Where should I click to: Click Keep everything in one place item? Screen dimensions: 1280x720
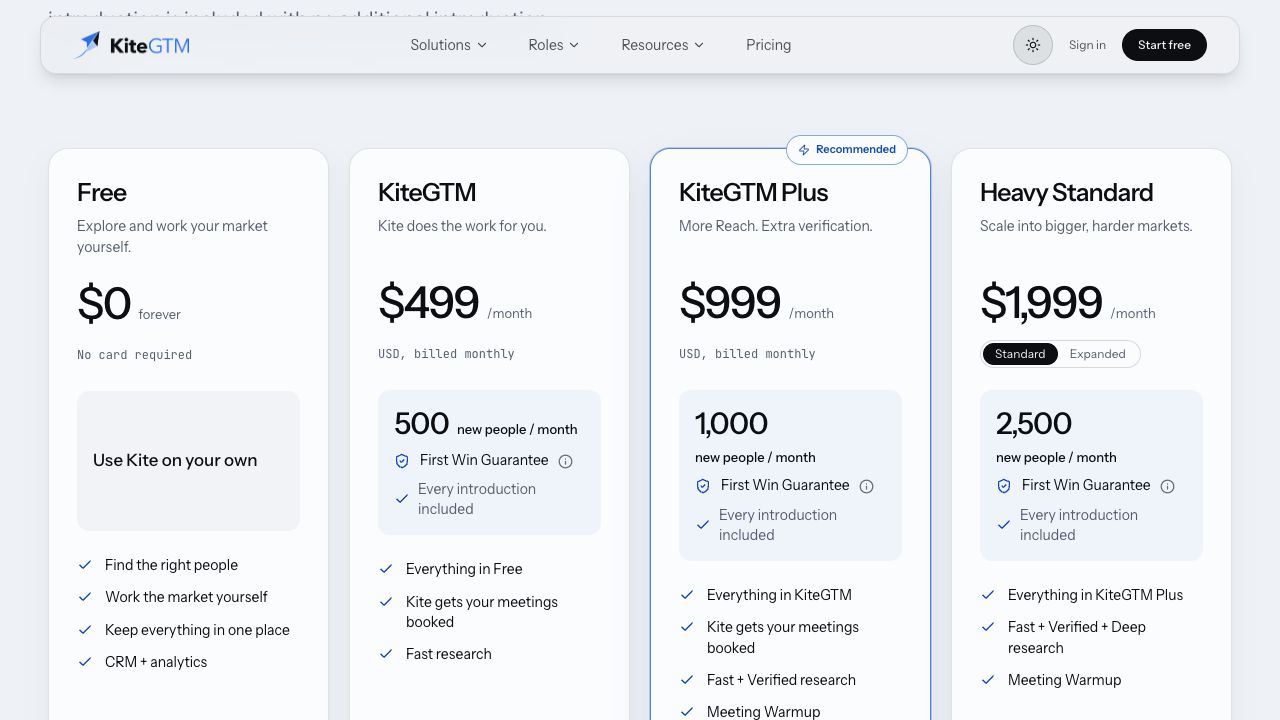[x=197, y=630]
